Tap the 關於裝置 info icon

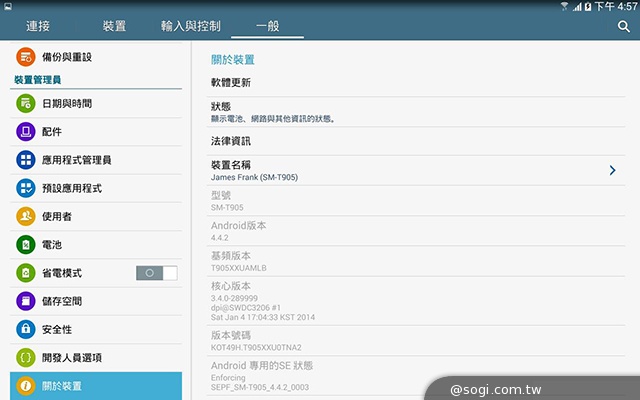[x=26, y=386]
